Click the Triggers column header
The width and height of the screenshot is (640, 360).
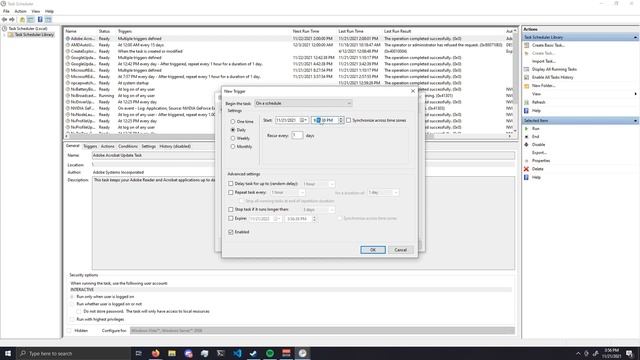click(125, 31)
